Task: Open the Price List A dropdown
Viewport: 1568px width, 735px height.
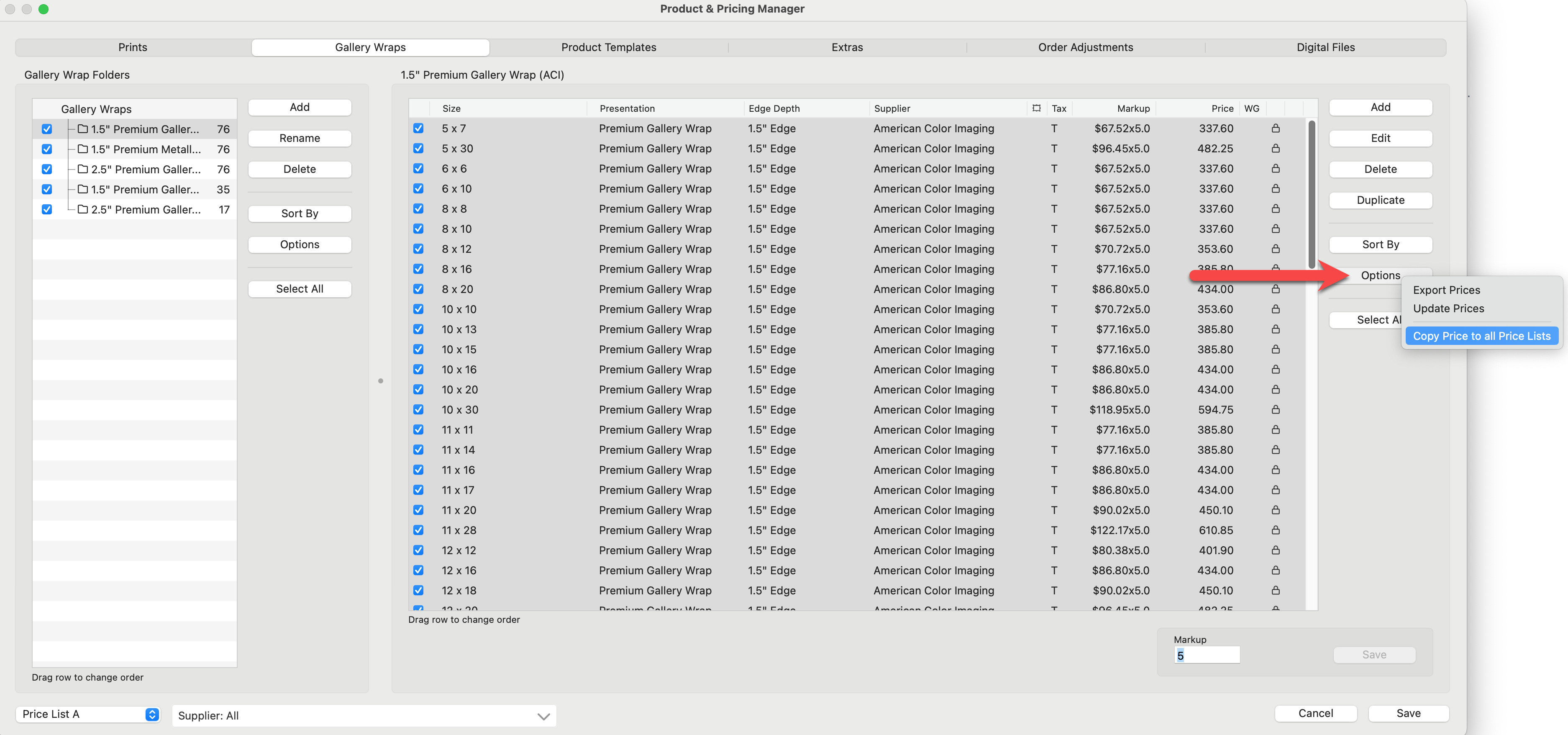Action: tap(88, 714)
